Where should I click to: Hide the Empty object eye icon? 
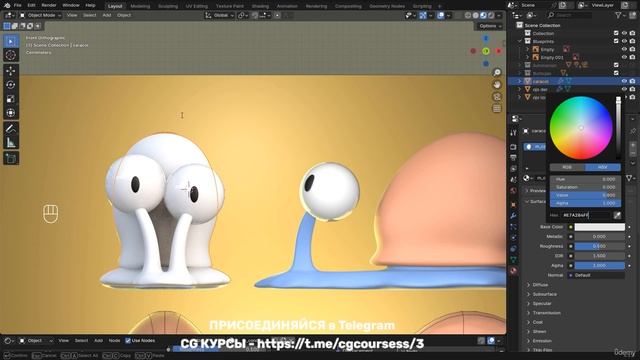coord(624,49)
